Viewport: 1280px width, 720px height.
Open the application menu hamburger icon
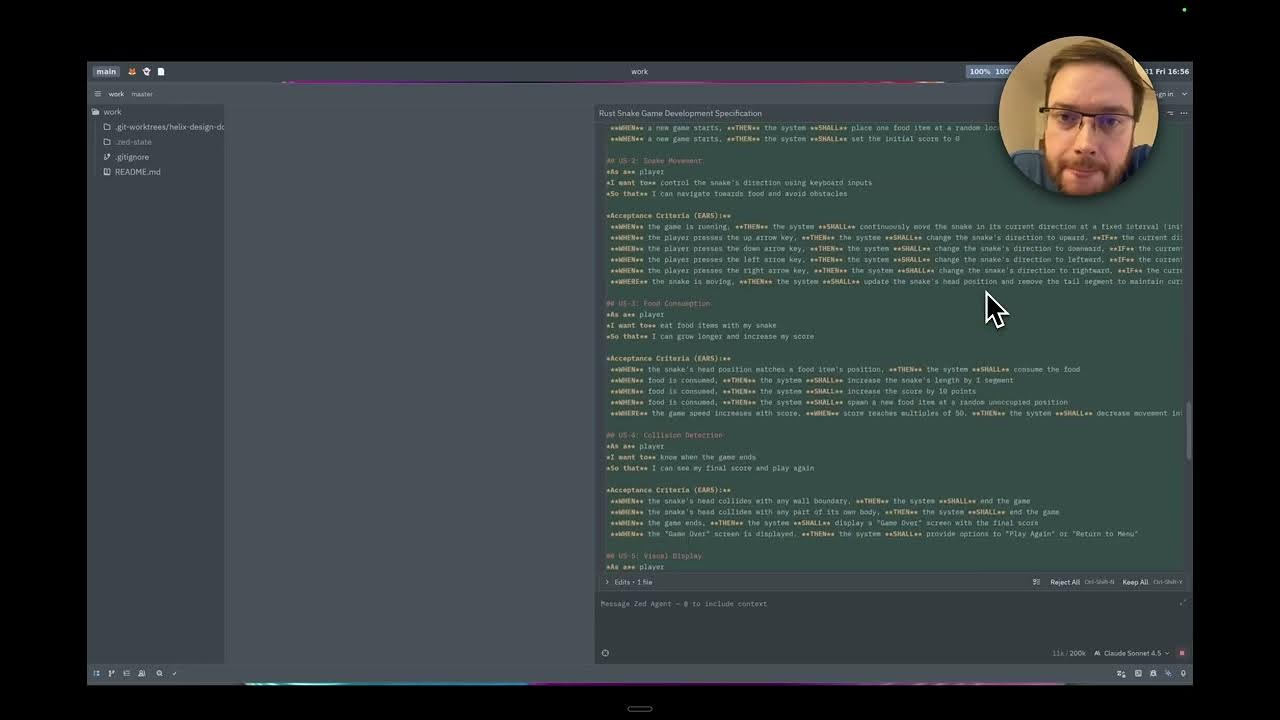click(97, 94)
